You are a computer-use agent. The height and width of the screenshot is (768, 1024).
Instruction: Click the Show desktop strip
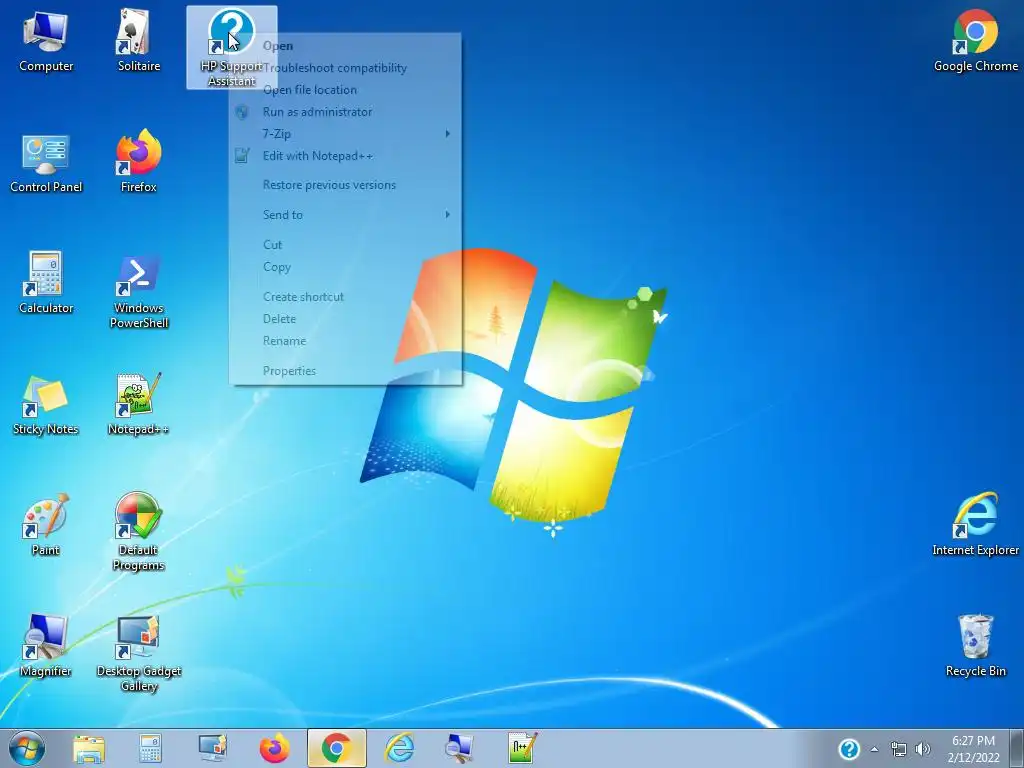click(1017, 748)
